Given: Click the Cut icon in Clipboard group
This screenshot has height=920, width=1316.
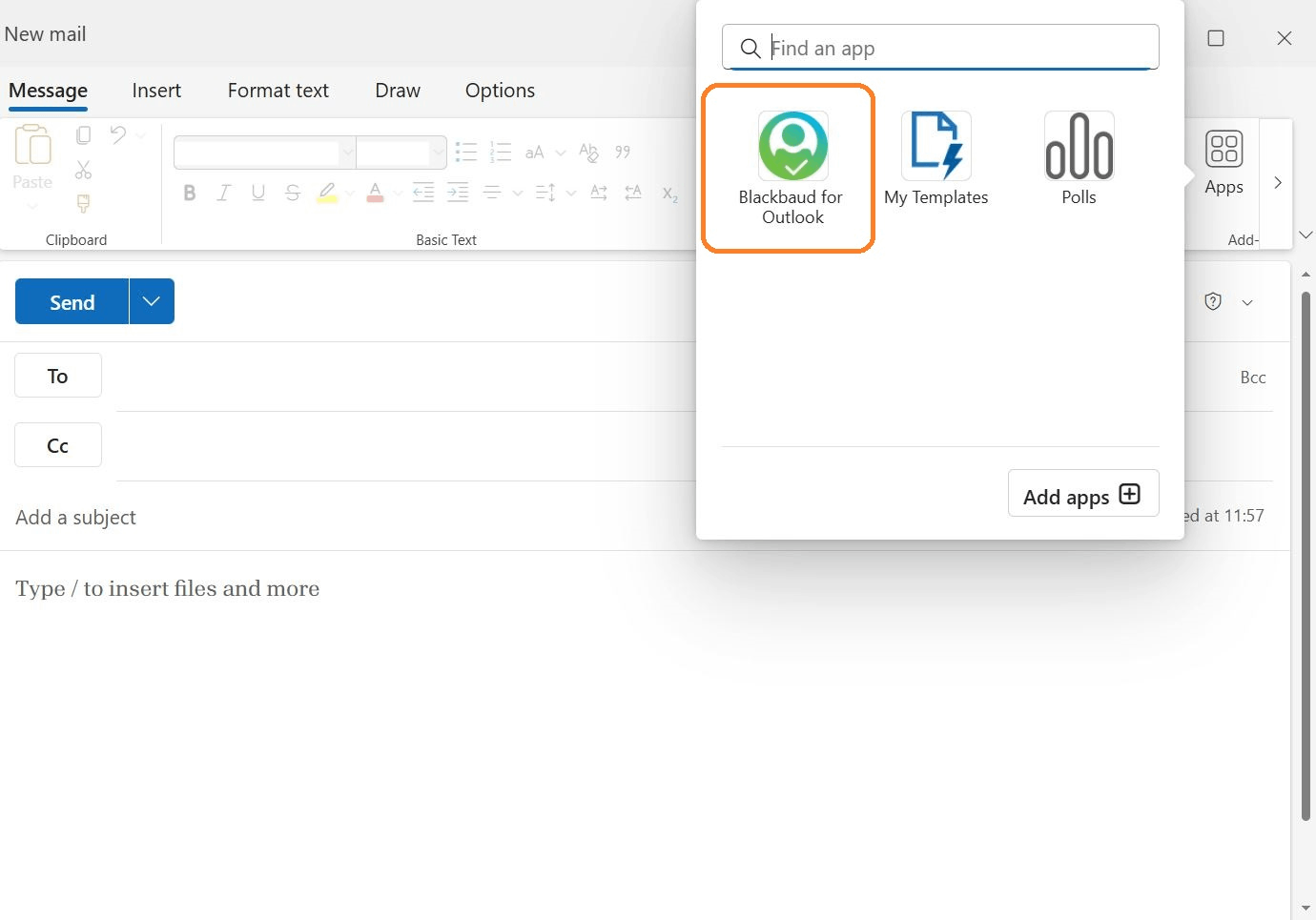Looking at the screenshot, I should tap(83, 170).
